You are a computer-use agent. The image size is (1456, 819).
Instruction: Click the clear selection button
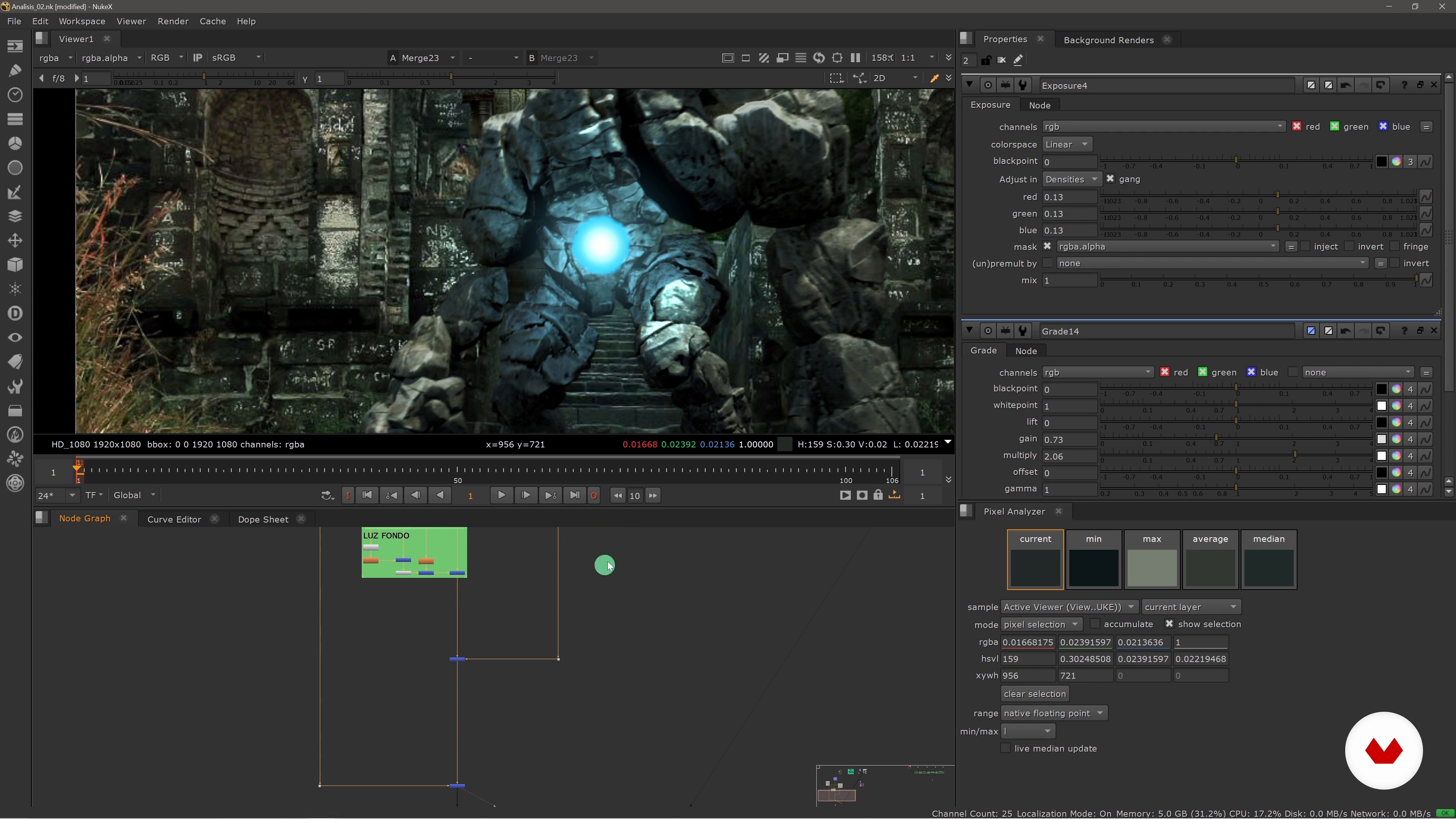[1035, 693]
